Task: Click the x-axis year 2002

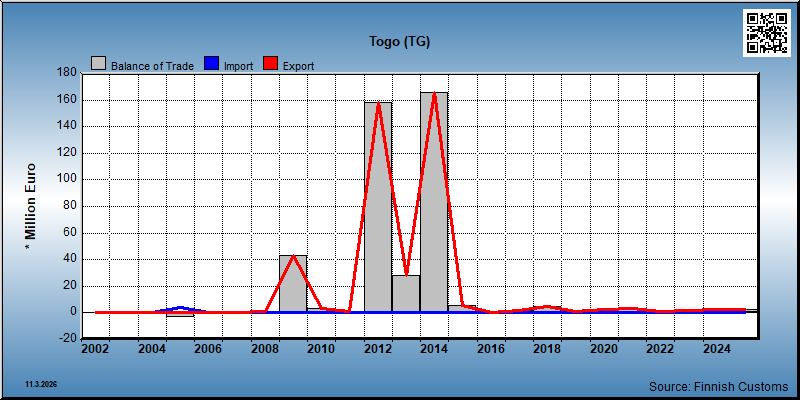Action: (95, 349)
